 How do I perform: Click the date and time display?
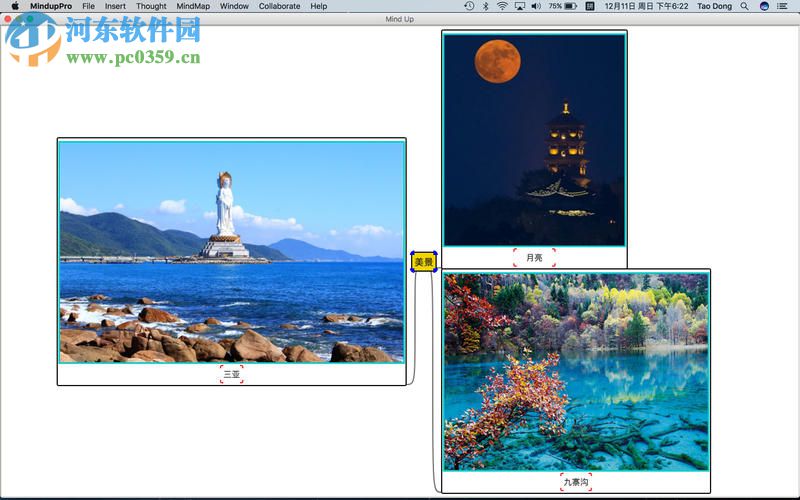pyautogui.click(x=646, y=6)
